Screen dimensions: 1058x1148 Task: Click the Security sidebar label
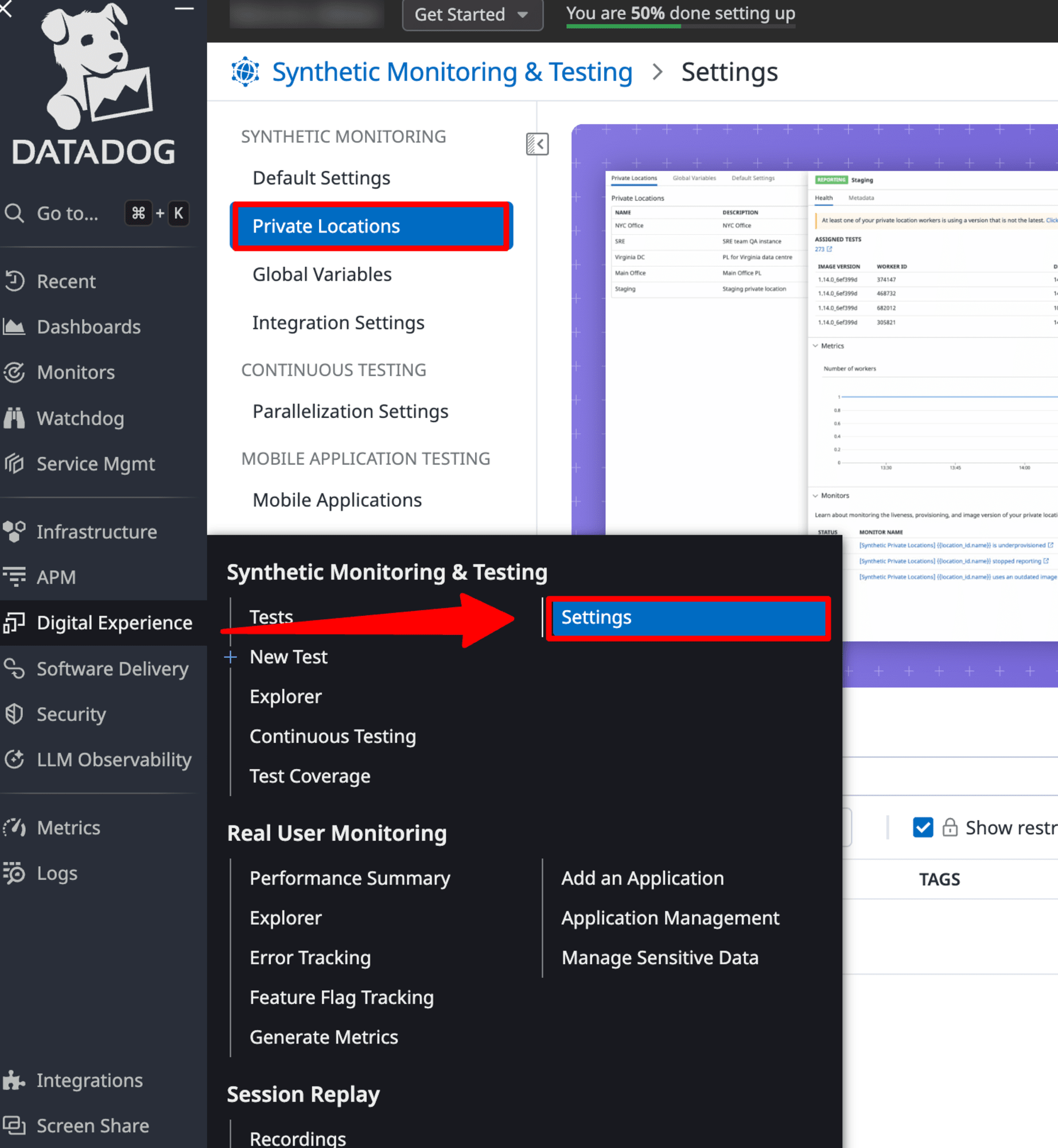(72, 714)
